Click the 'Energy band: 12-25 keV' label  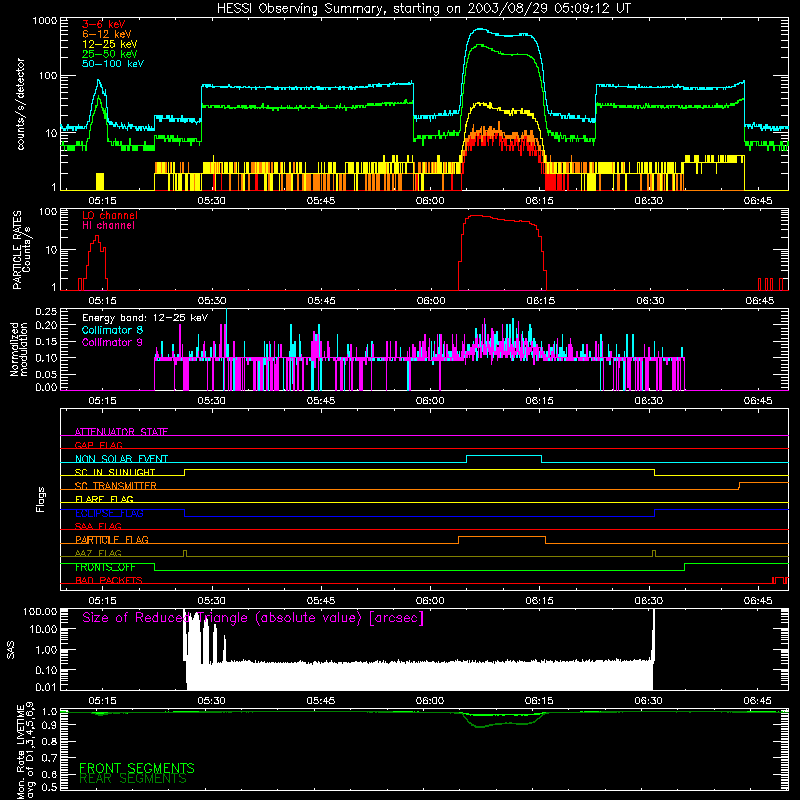[x=145, y=318]
